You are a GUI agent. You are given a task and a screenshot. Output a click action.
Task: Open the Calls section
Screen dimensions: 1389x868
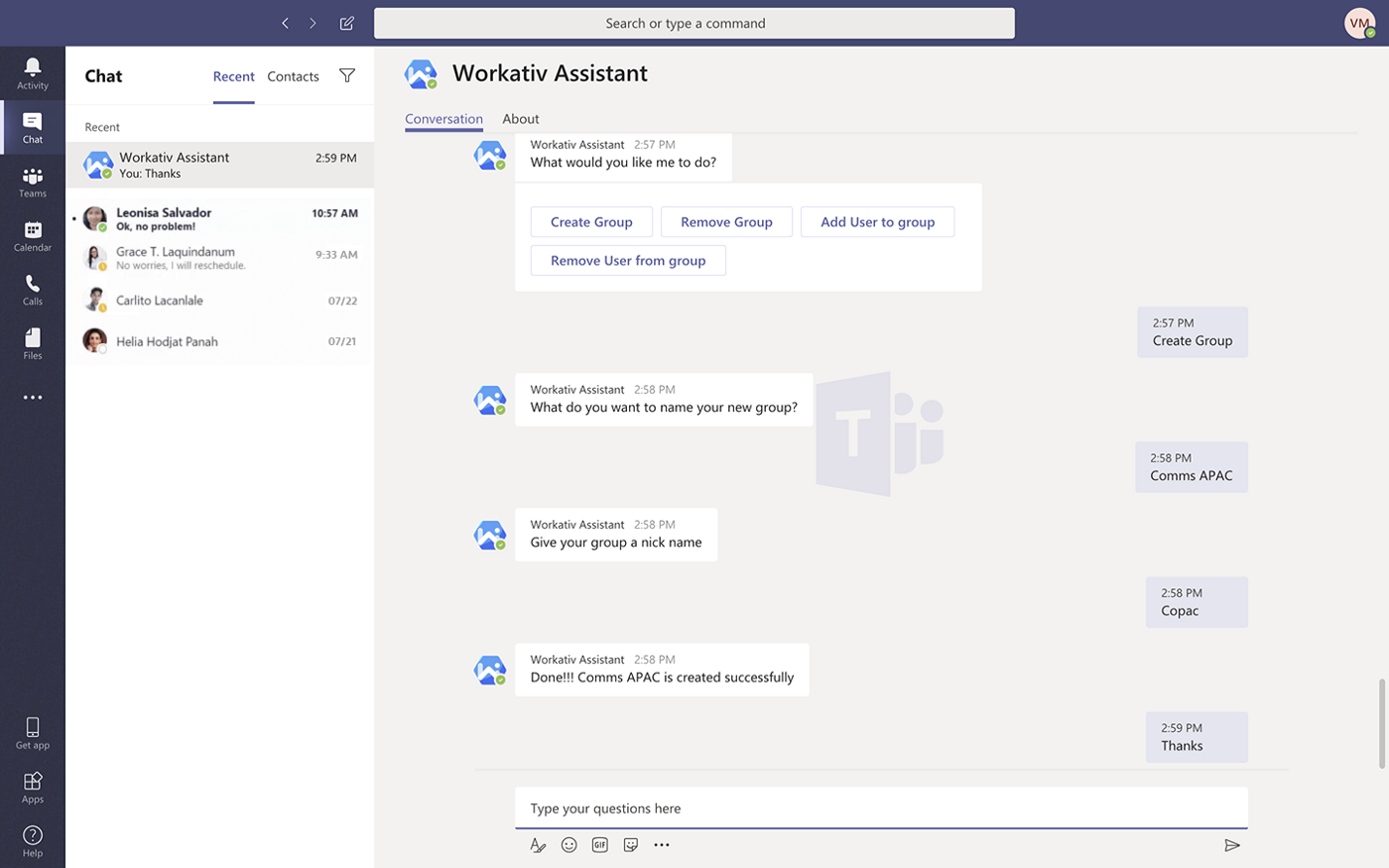(33, 290)
